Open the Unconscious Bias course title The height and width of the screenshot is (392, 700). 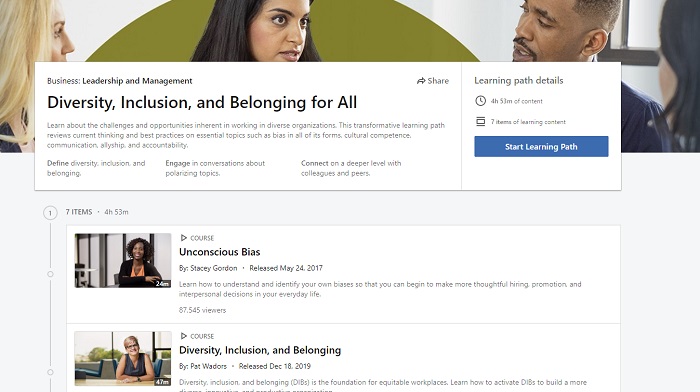coord(220,252)
